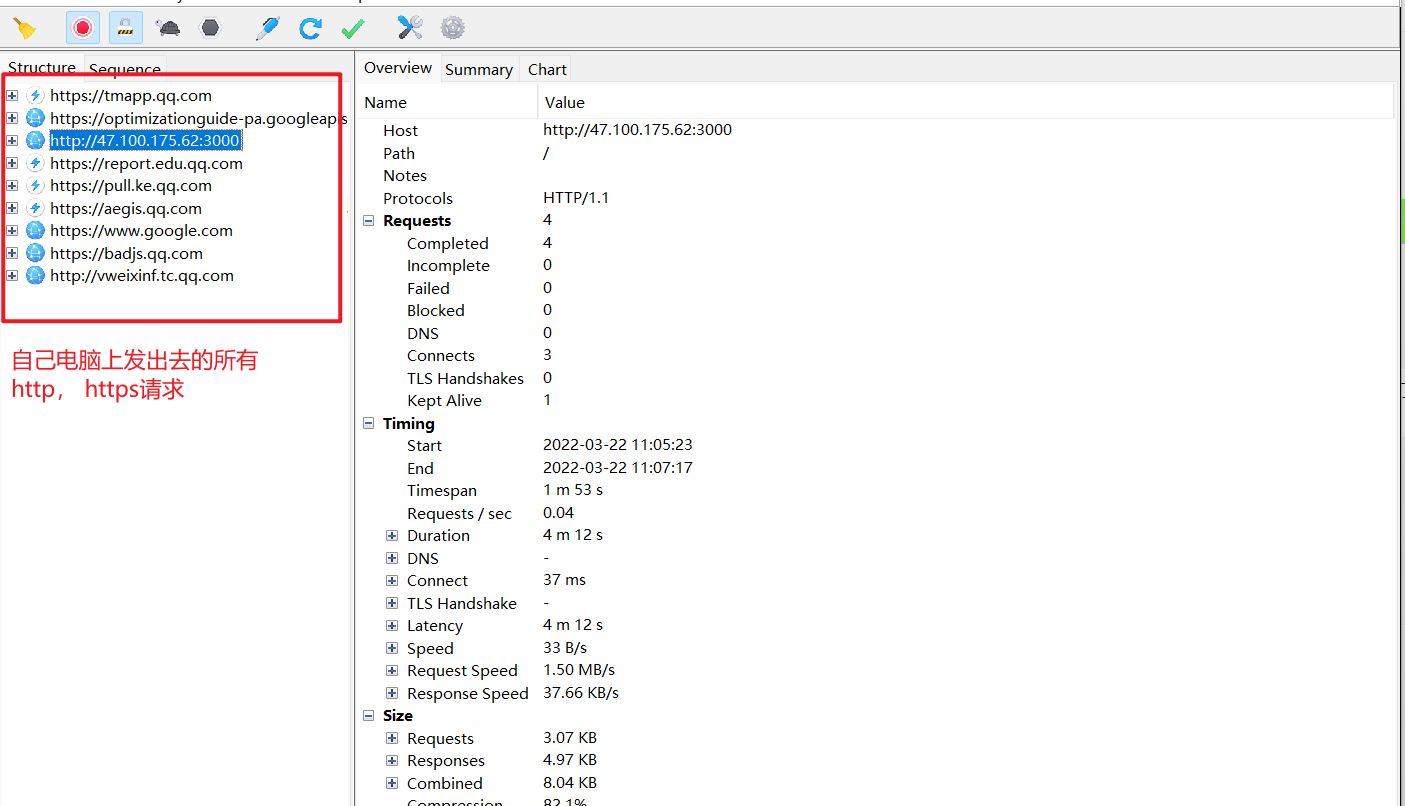Viewport: 1405px width, 806px height.
Task: Toggle breakpoints with the hexagon icon
Action: pyautogui.click(x=210, y=28)
